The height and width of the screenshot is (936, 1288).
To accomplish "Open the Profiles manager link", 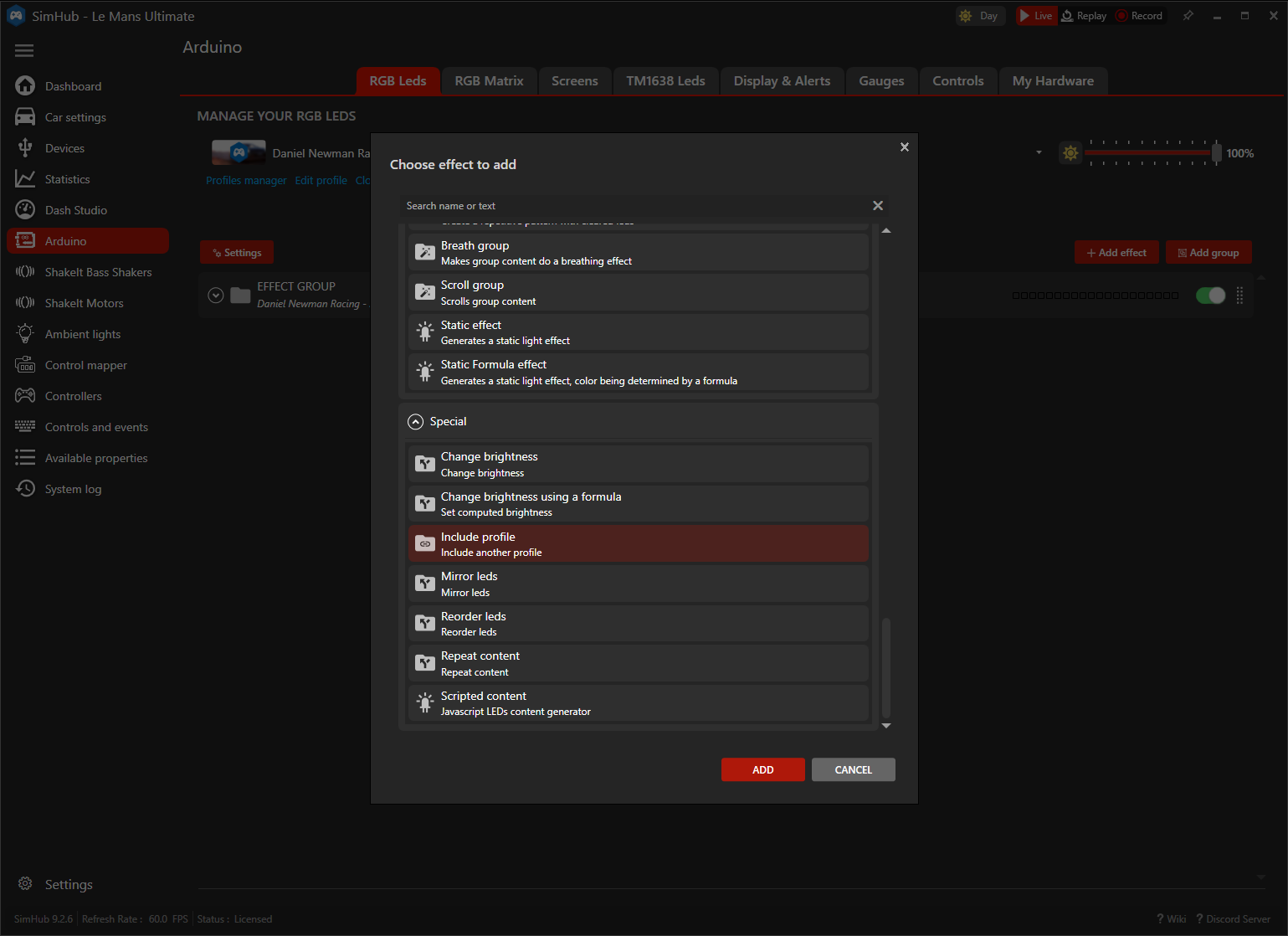I will 245,180.
